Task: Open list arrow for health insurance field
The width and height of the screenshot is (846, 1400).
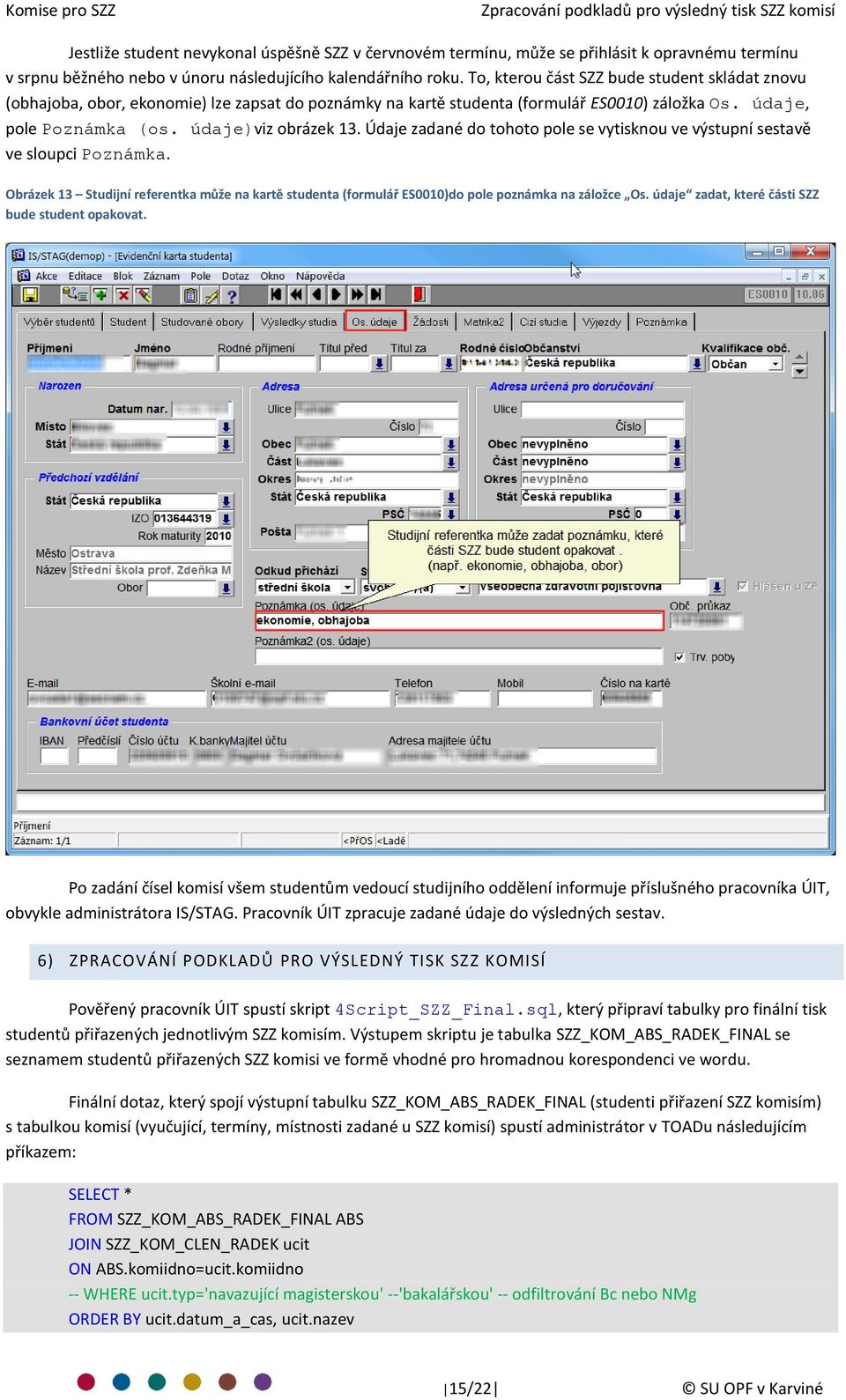Action: [x=717, y=587]
